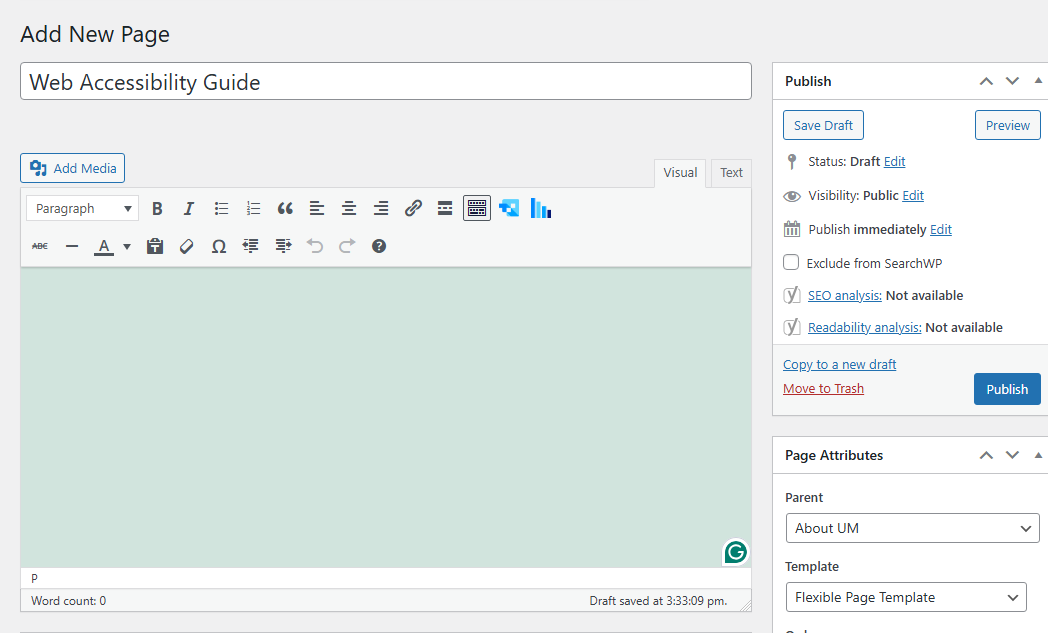Toggle the toolbar kitchen sink
The height and width of the screenshot is (633, 1048).
pyautogui.click(x=477, y=209)
